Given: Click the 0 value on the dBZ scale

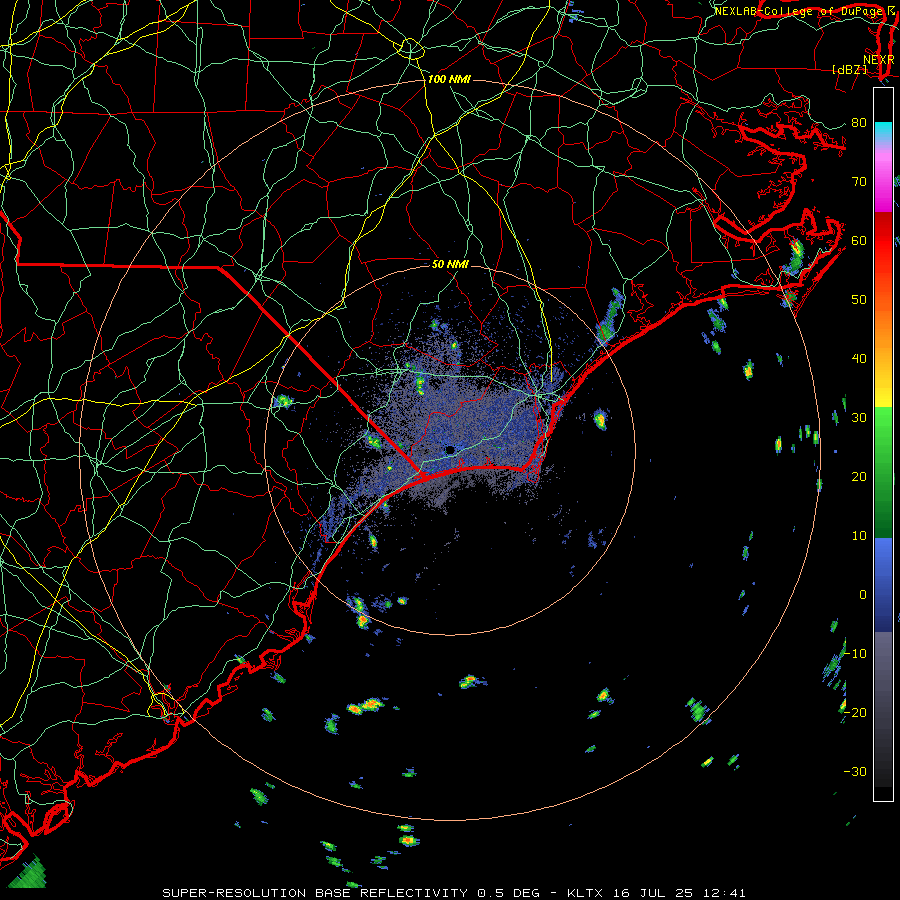Looking at the screenshot, I should pos(862,595).
